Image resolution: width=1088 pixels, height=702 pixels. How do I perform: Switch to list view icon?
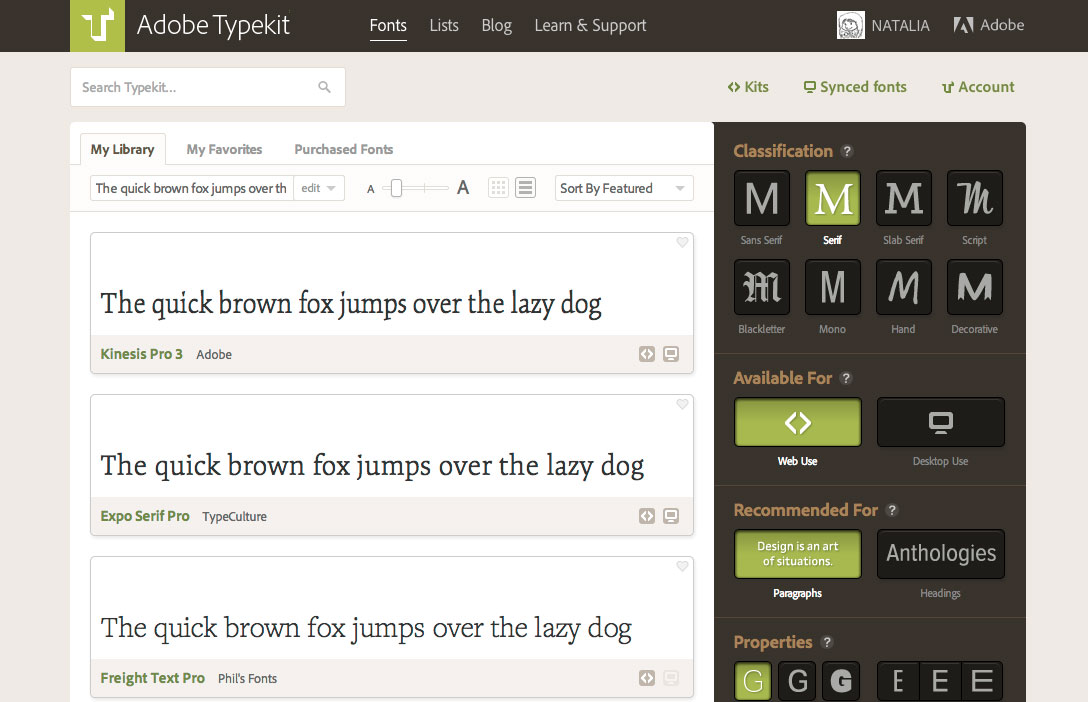click(525, 188)
